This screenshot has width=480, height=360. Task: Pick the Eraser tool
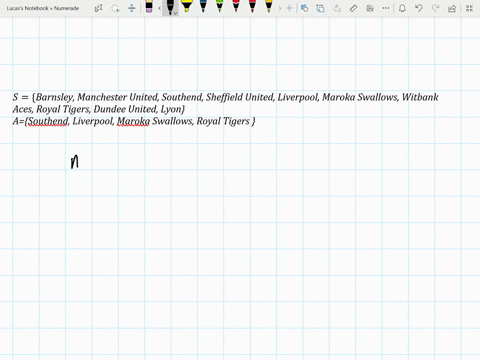(x=149, y=7)
